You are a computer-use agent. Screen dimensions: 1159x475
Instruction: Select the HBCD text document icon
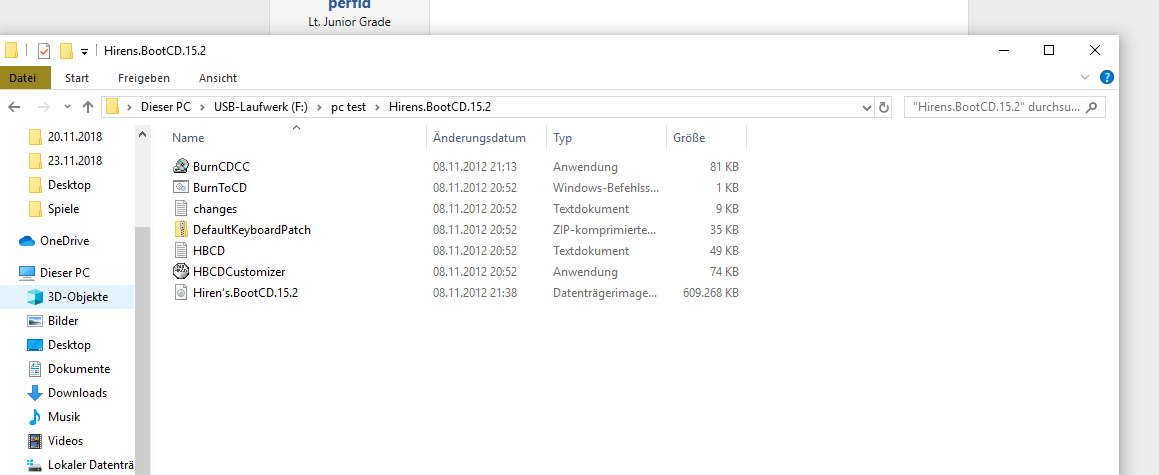pos(181,250)
